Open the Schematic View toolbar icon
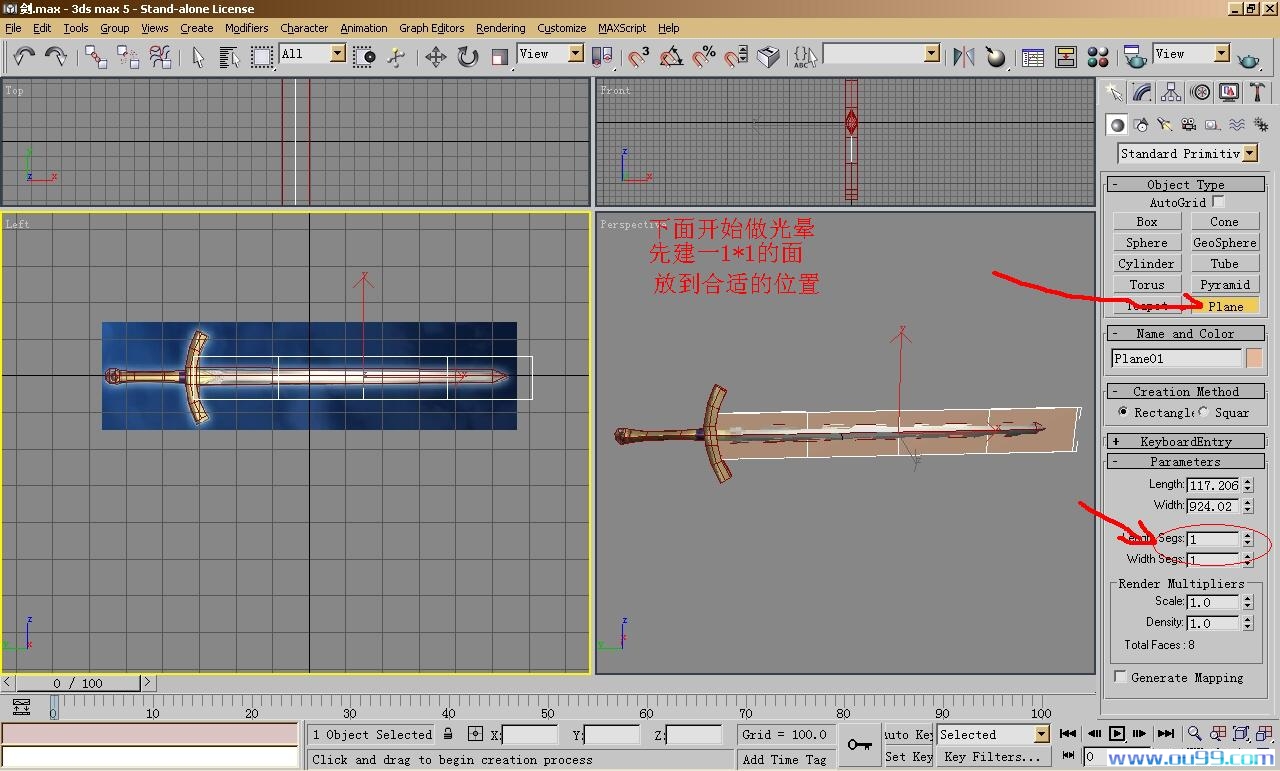The width and height of the screenshot is (1280, 771). click(x=1066, y=57)
